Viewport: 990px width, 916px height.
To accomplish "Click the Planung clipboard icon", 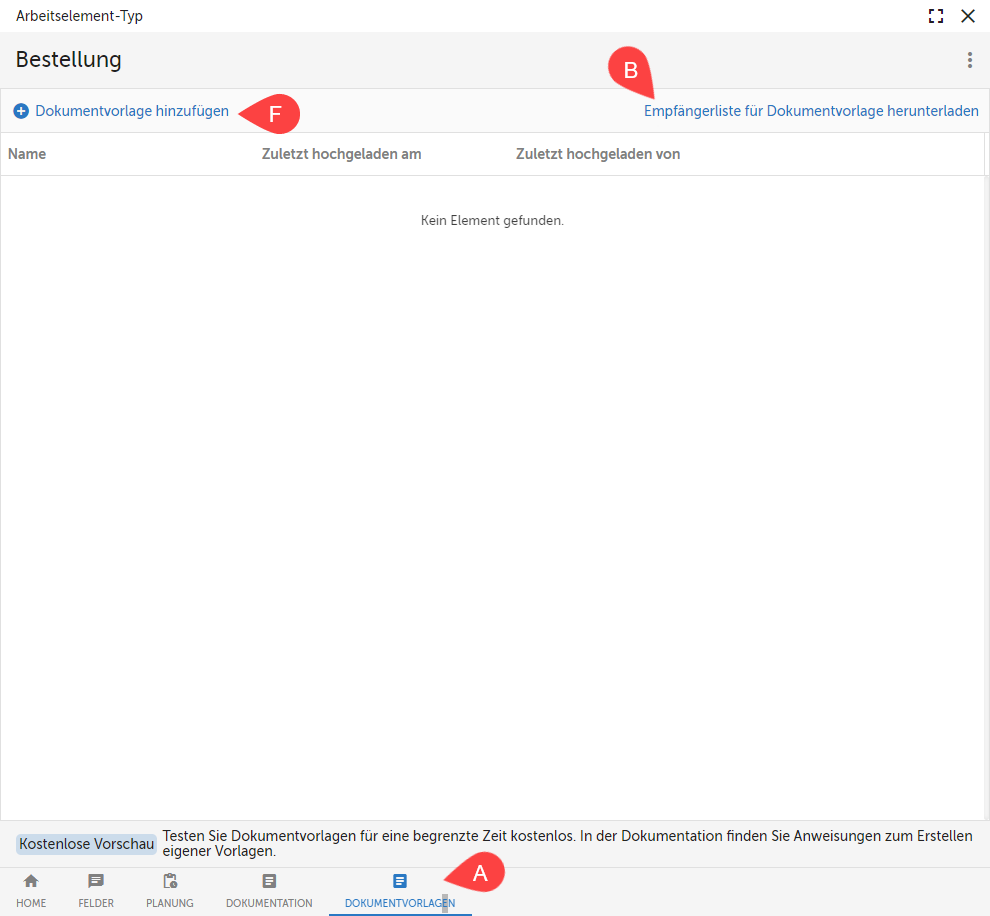I will [170, 881].
